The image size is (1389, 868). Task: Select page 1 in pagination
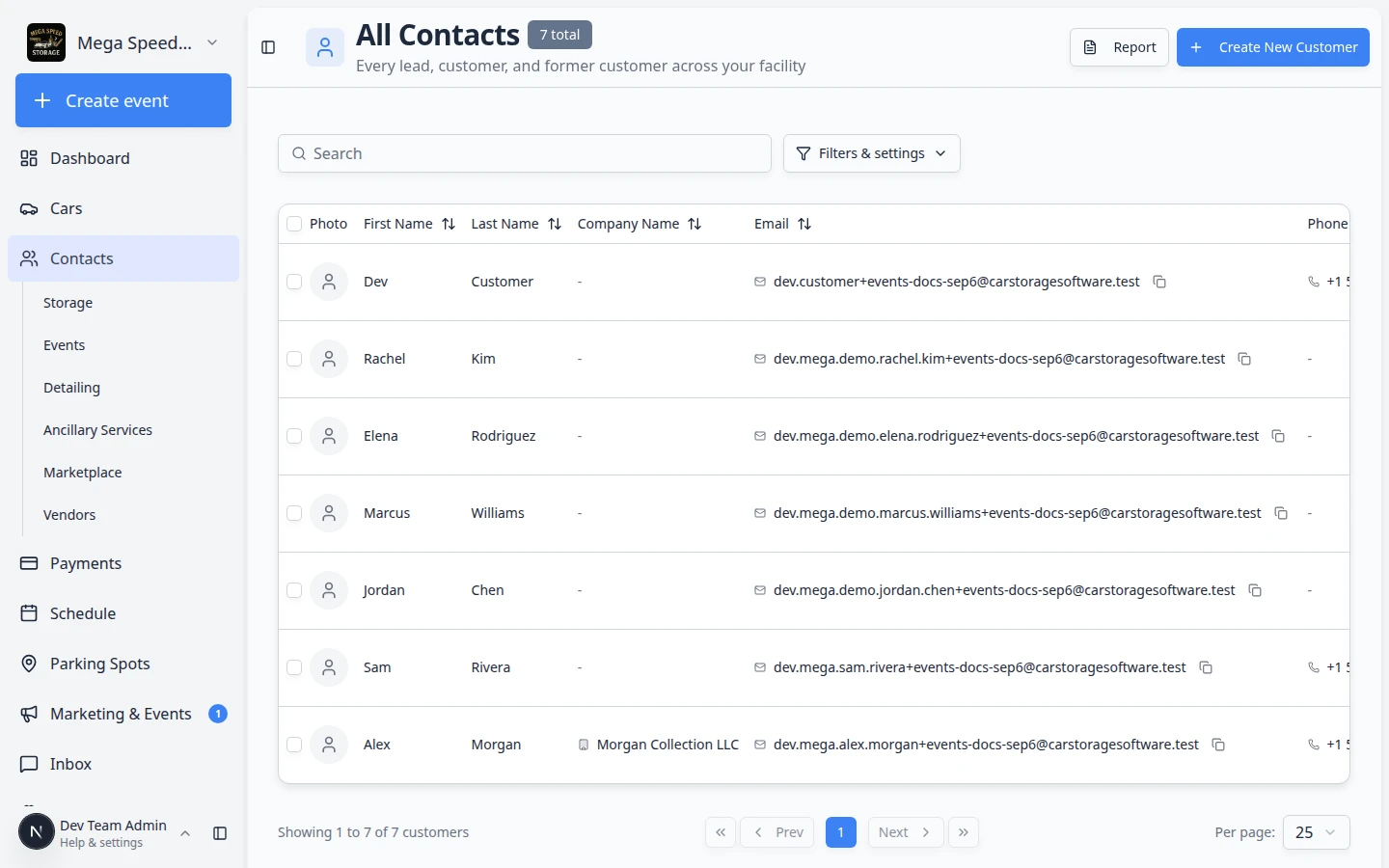click(841, 832)
